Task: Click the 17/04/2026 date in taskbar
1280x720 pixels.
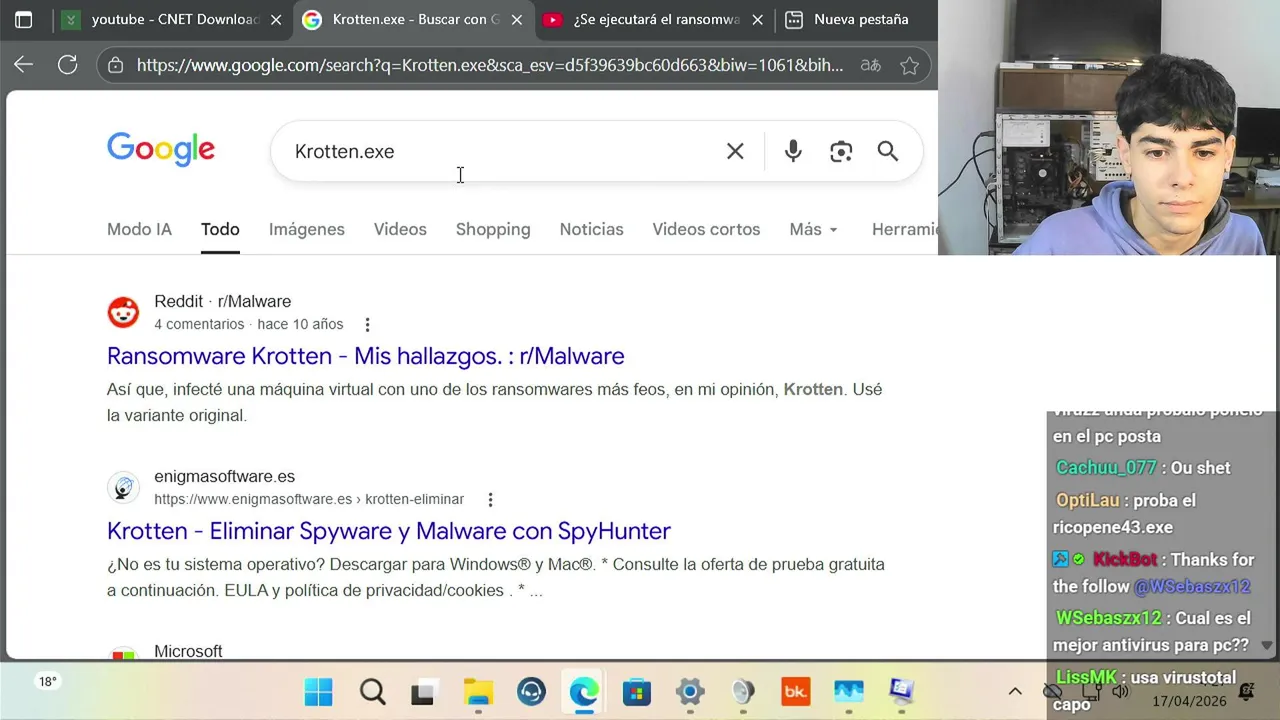Action: point(1190,701)
